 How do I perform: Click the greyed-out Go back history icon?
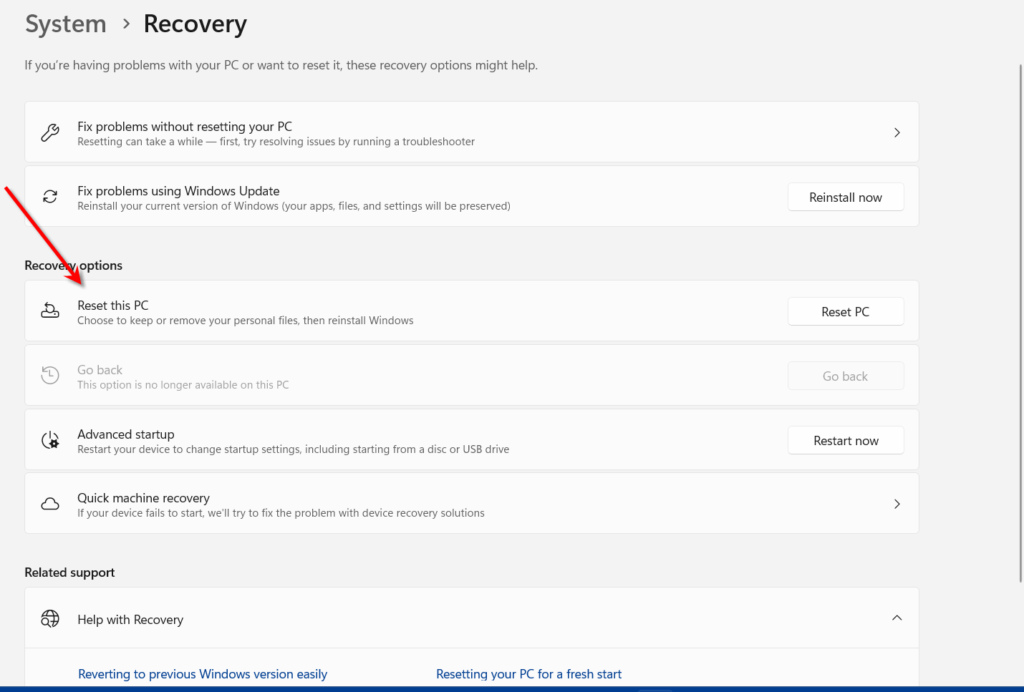50,376
